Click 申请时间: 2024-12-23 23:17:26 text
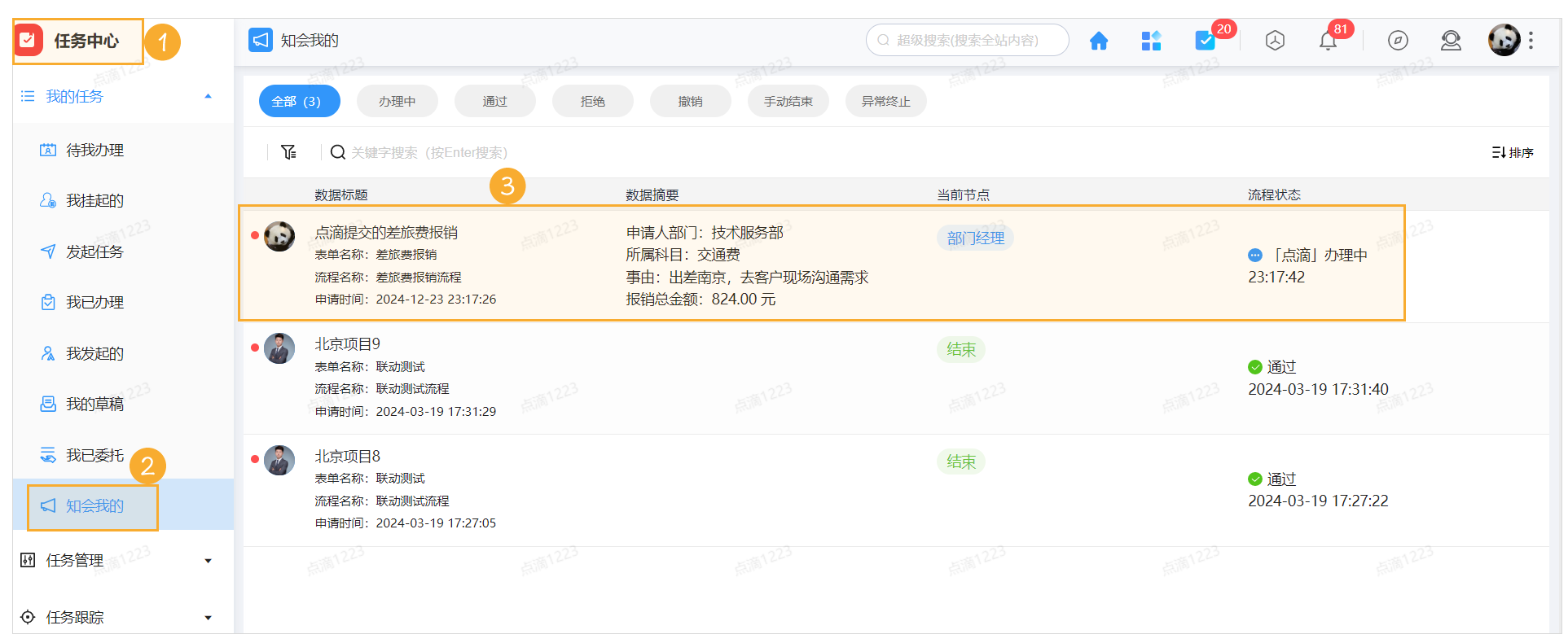 406,300
